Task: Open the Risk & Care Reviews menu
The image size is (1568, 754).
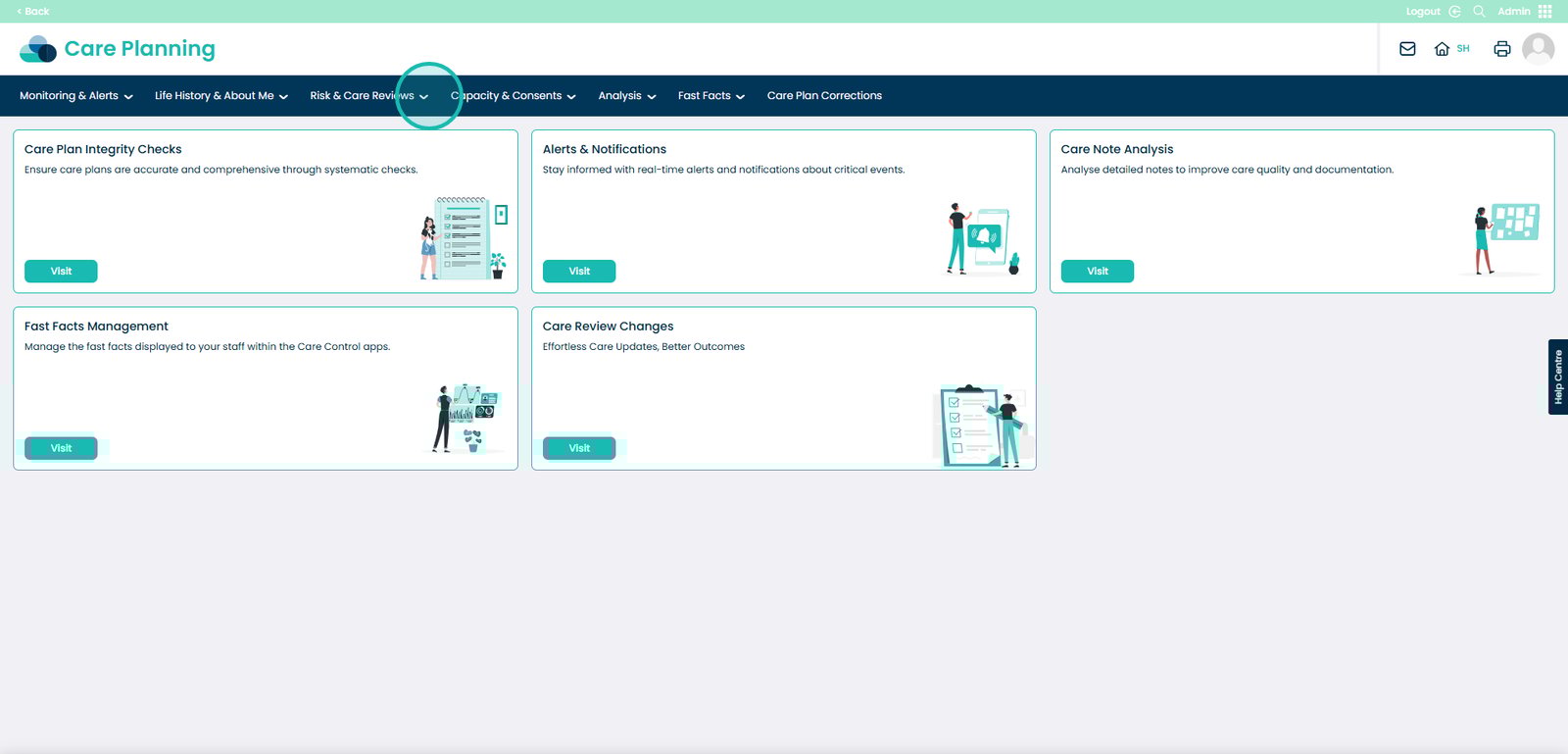Action: [x=368, y=96]
